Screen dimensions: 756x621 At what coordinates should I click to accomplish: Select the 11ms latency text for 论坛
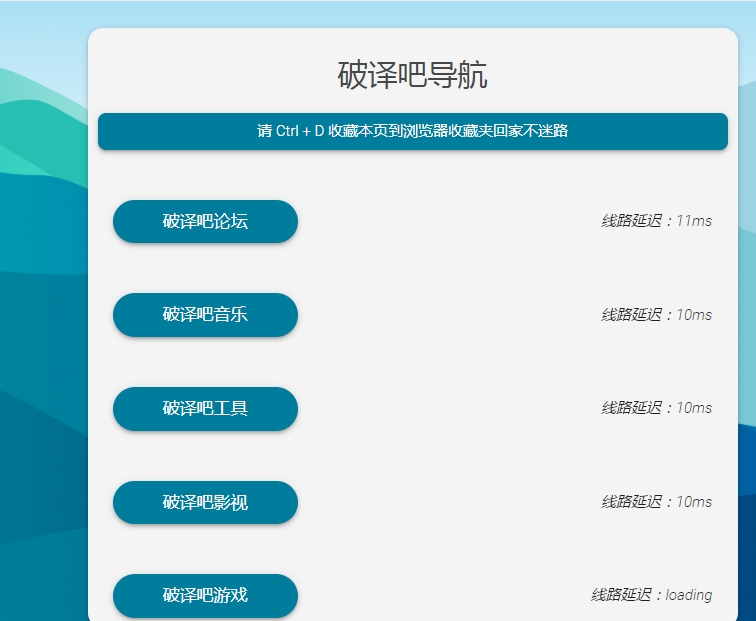coord(694,221)
